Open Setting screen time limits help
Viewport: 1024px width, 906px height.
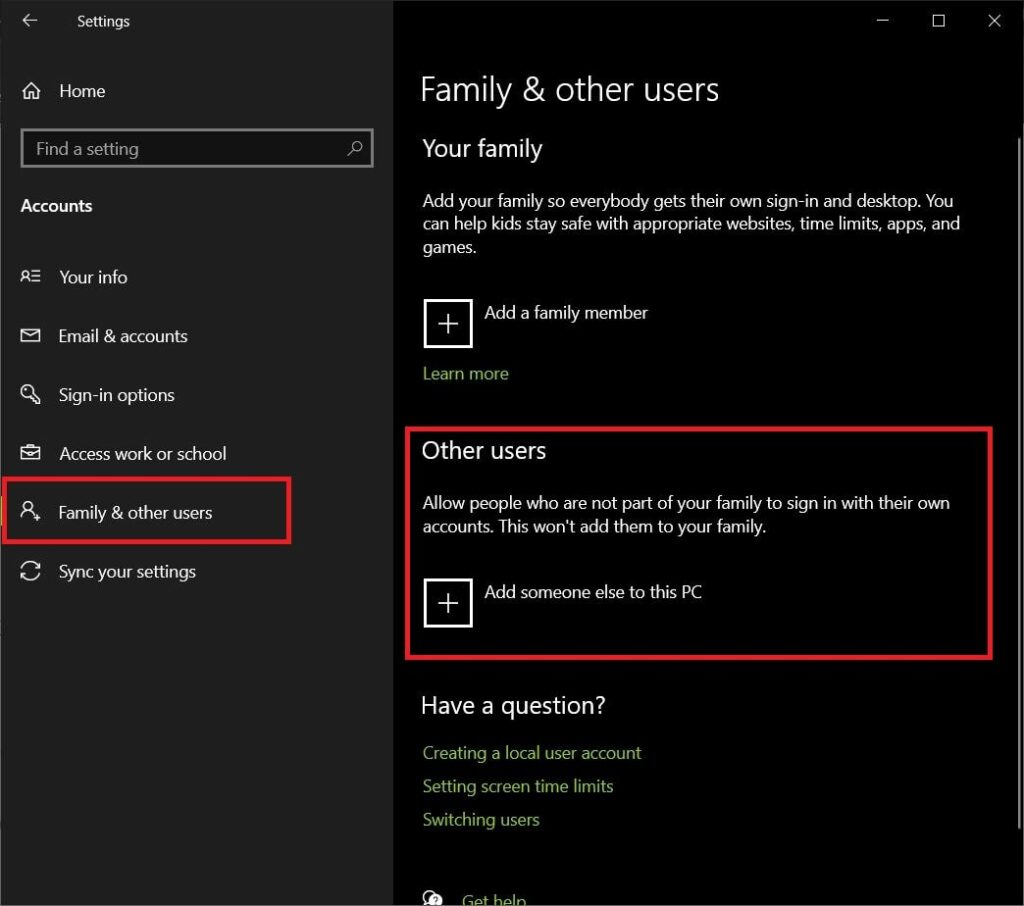click(x=518, y=786)
